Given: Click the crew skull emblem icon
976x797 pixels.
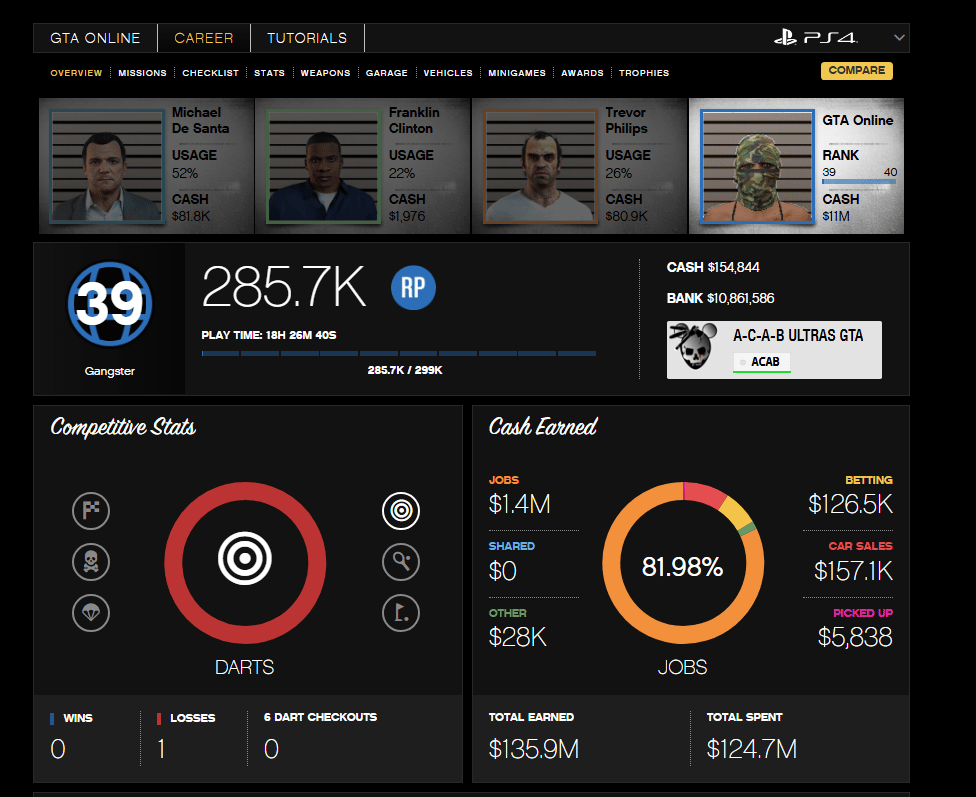Looking at the screenshot, I should coord(693,346).
